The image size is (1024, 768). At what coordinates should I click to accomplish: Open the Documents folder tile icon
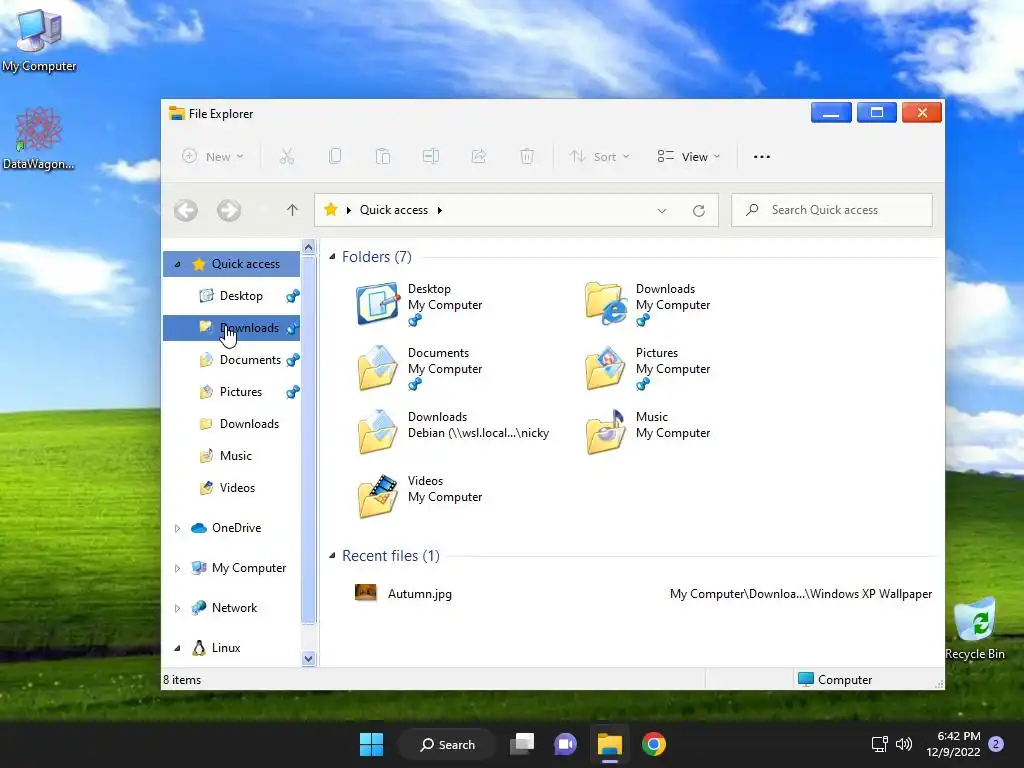pyautogui.click(x=377, y=368)
